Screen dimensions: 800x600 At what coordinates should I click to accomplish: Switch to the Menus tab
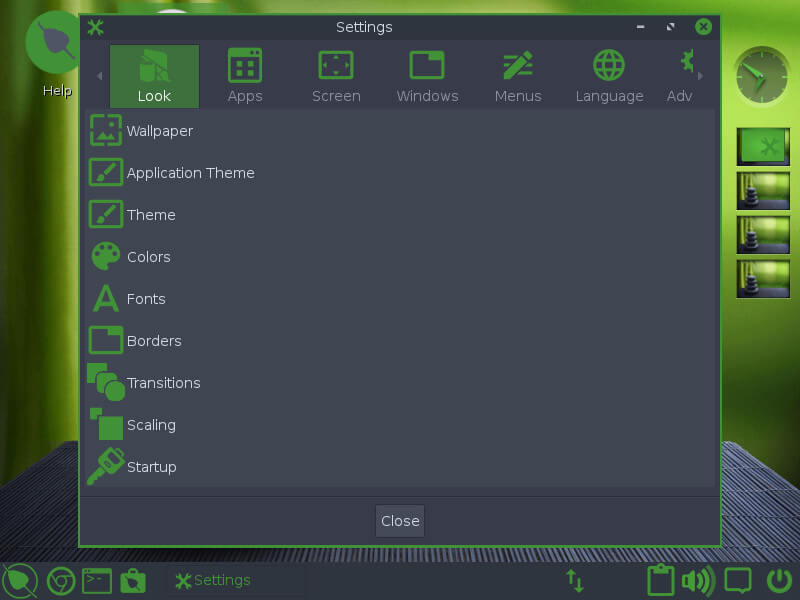(518, 76)
